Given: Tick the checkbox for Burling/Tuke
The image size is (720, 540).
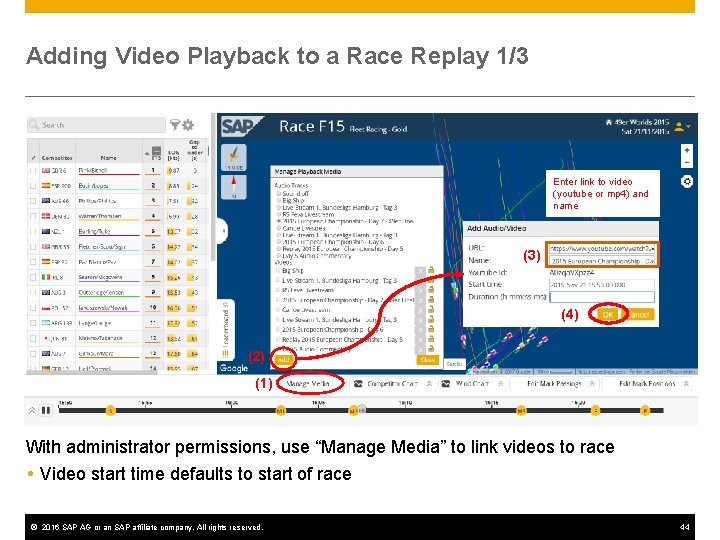Looking at the screenshot, I should (33, 231).
